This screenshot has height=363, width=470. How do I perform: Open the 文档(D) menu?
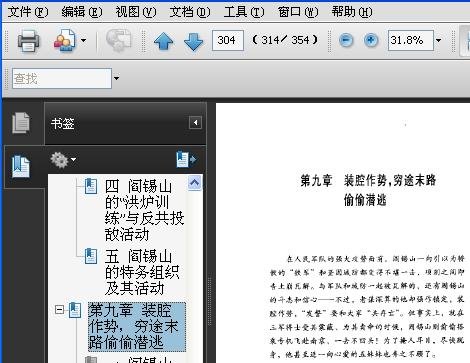point(190,12)
